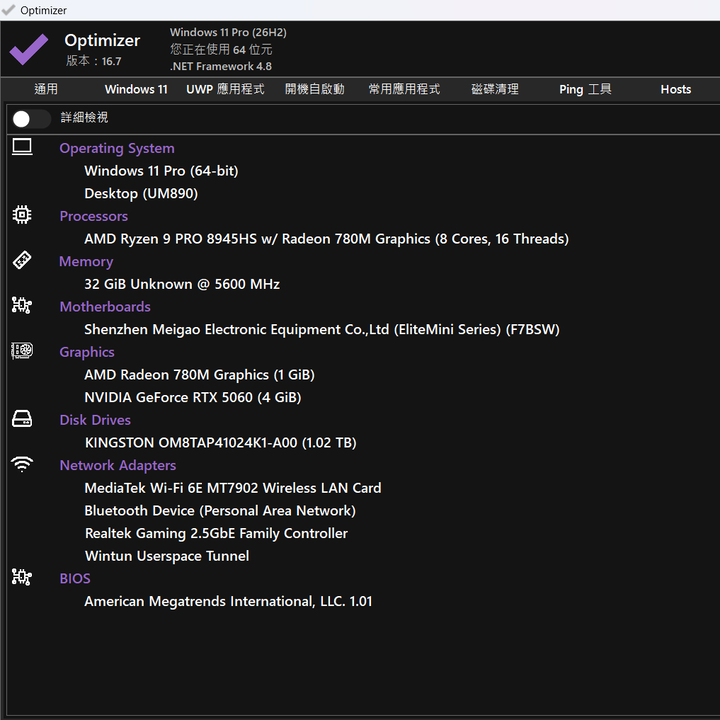Open the UWP 應用程式 tab
Viewport: 720px width, 720px height.
coord(225,89)
